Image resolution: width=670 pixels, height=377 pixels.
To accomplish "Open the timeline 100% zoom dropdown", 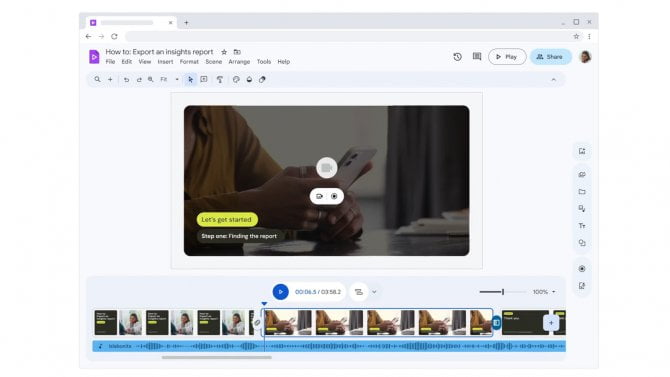I will [x=544, y=292].
